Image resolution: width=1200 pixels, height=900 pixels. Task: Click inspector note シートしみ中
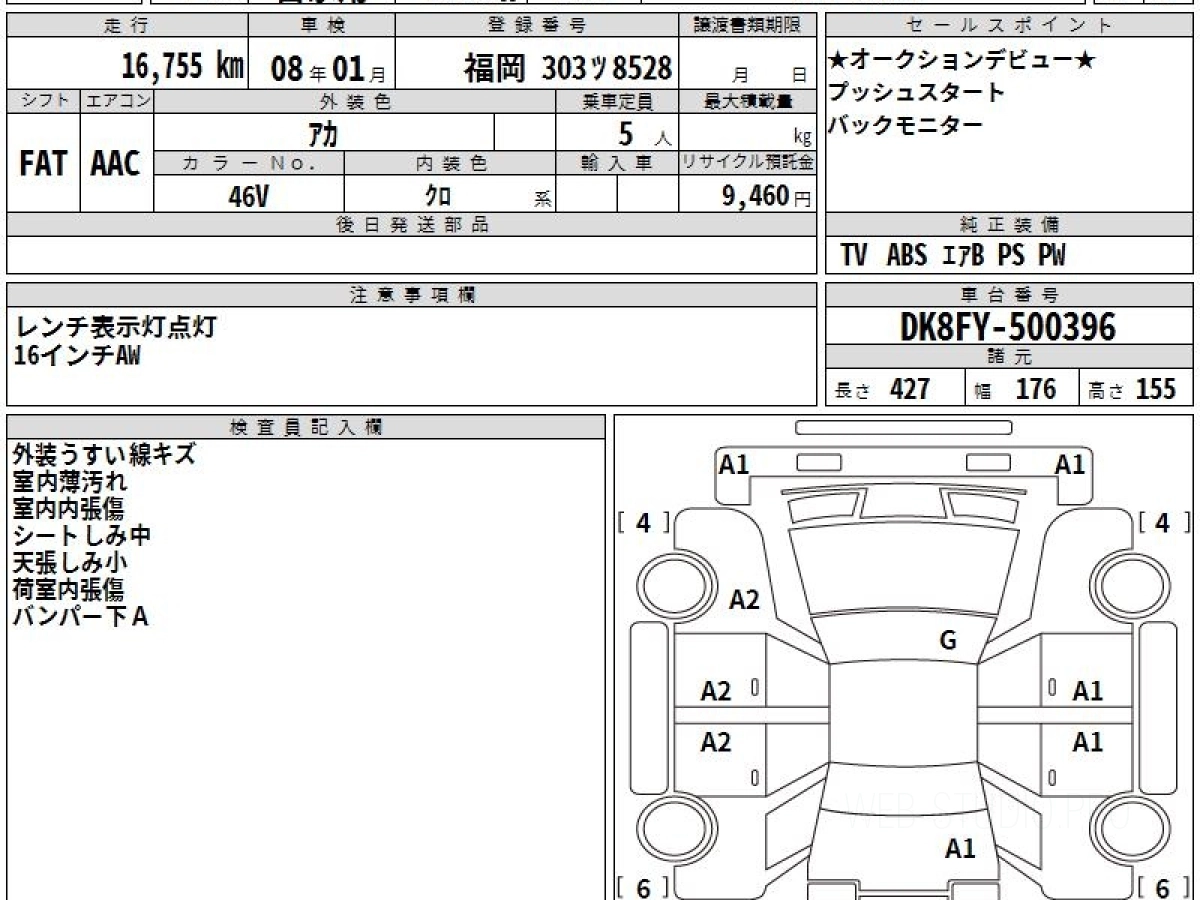pos(82,536)
